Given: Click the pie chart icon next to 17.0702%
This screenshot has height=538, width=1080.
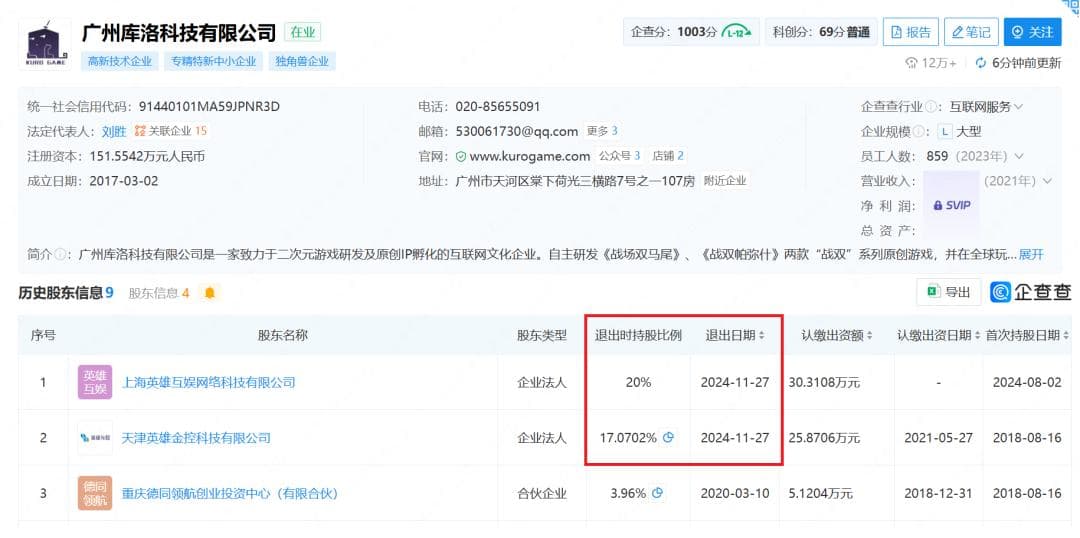Looking at the screenshot, I should [x=668, y=437].
